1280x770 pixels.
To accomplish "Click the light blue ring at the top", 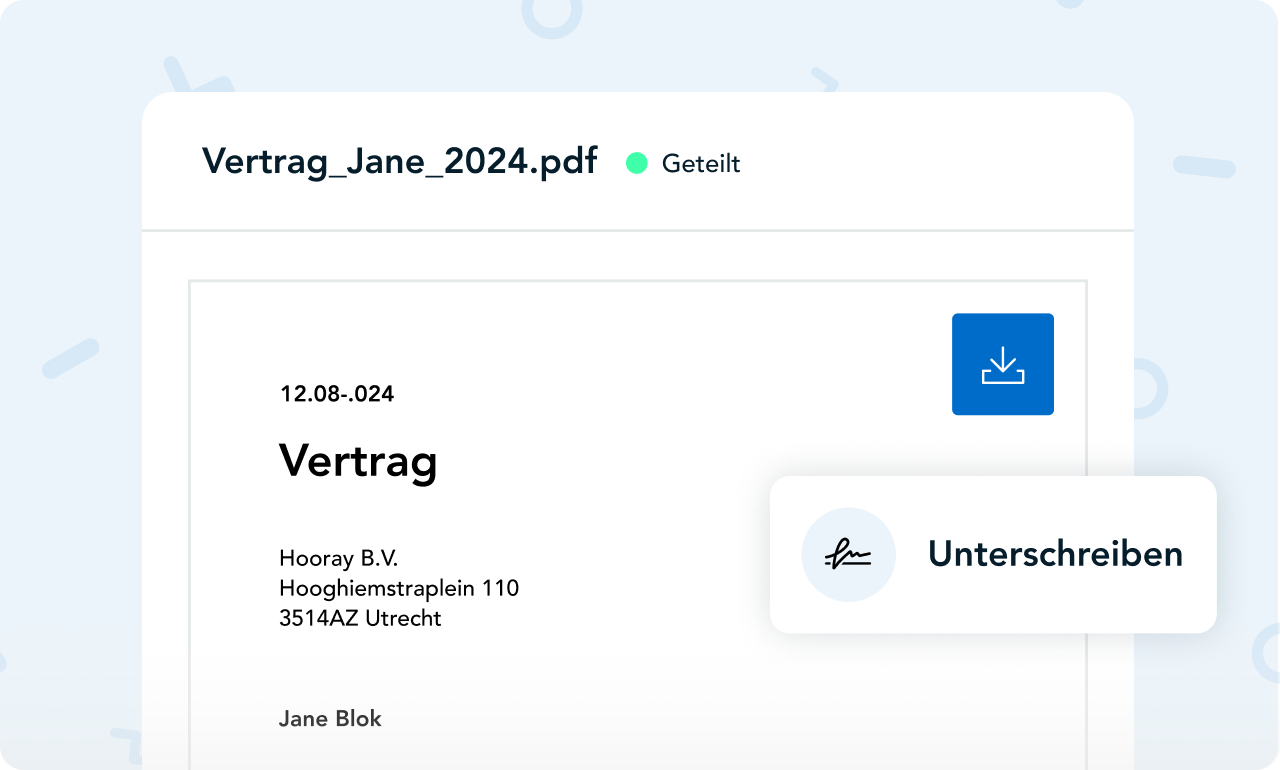I will (x=552, y=14).
